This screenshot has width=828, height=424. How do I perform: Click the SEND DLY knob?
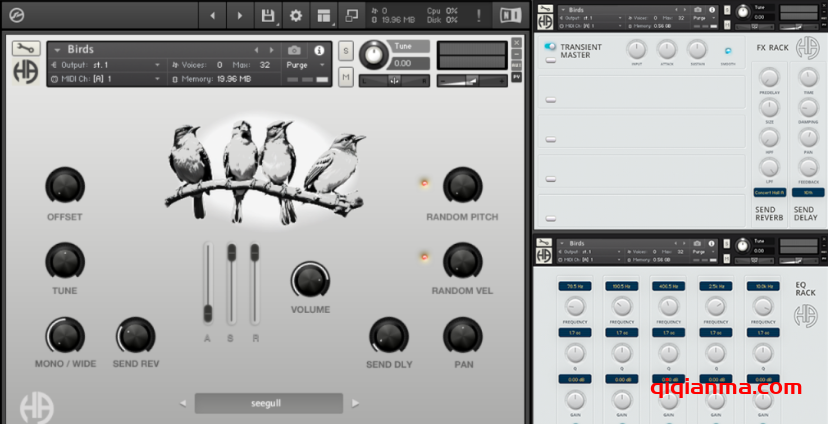click(x=389, y=336)
